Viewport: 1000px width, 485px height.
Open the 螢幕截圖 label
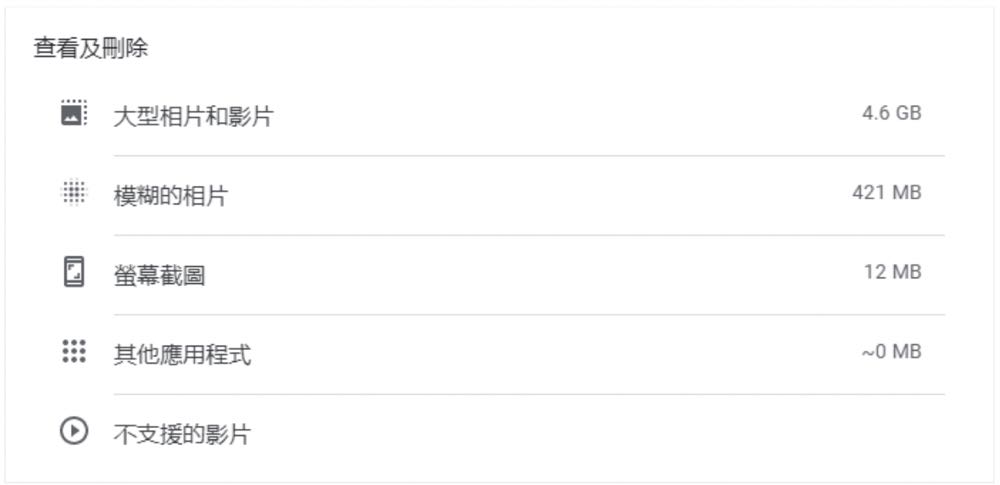click(x=160, y=276)
